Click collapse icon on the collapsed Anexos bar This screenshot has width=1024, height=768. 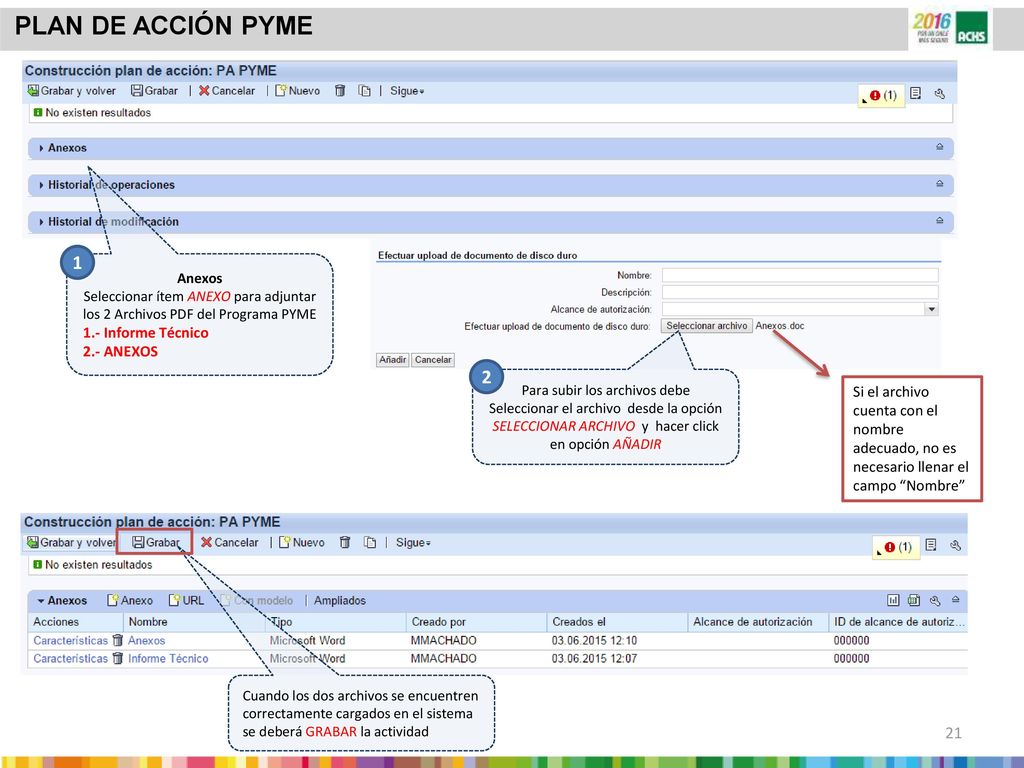(x=939, y=147)
